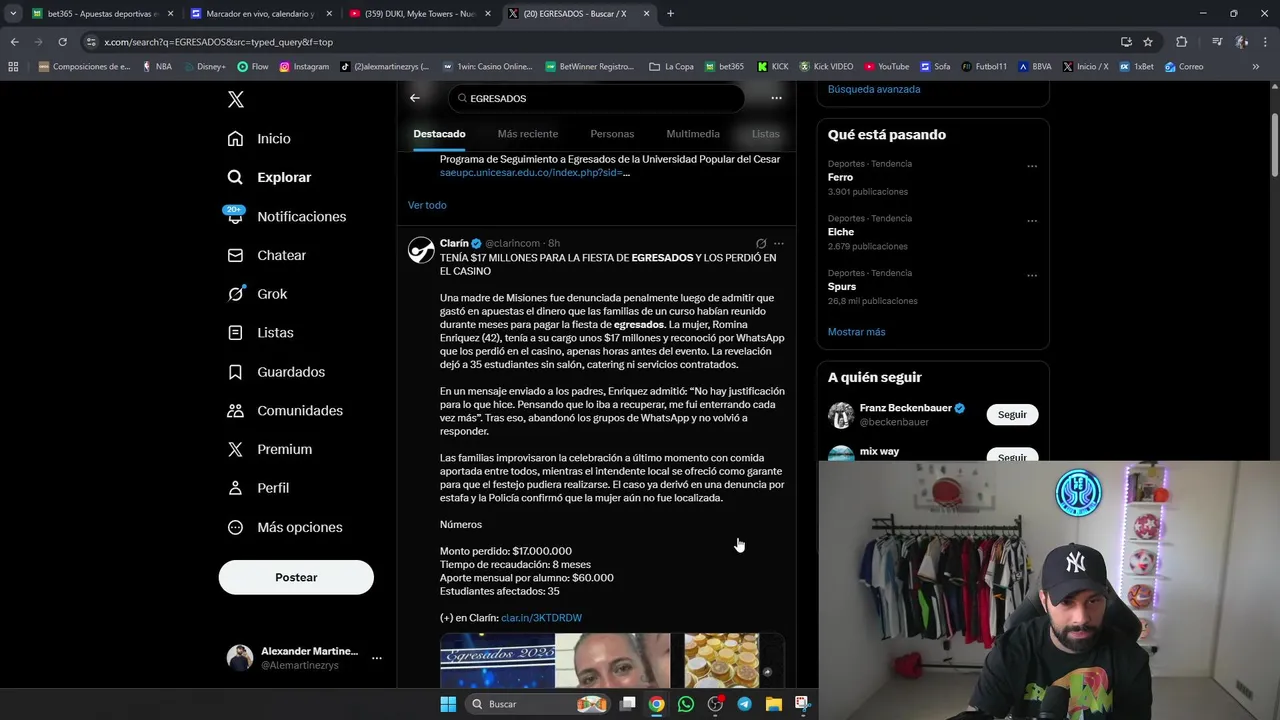Click the X logo in the sidebar
Viewport: 1280px width, 720px height.
point(235,99)
